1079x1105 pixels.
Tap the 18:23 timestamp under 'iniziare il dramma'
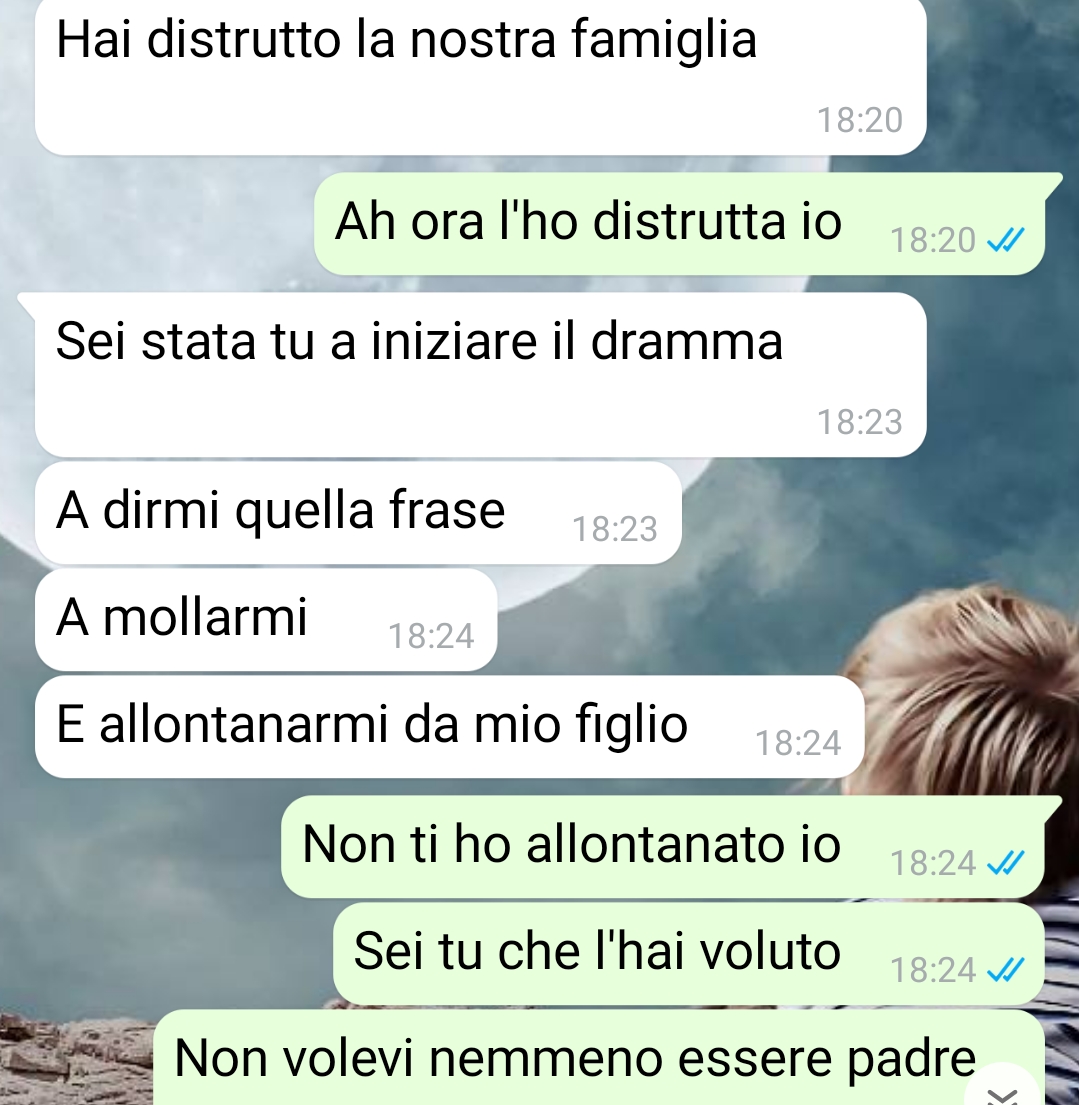click(860, 422)
